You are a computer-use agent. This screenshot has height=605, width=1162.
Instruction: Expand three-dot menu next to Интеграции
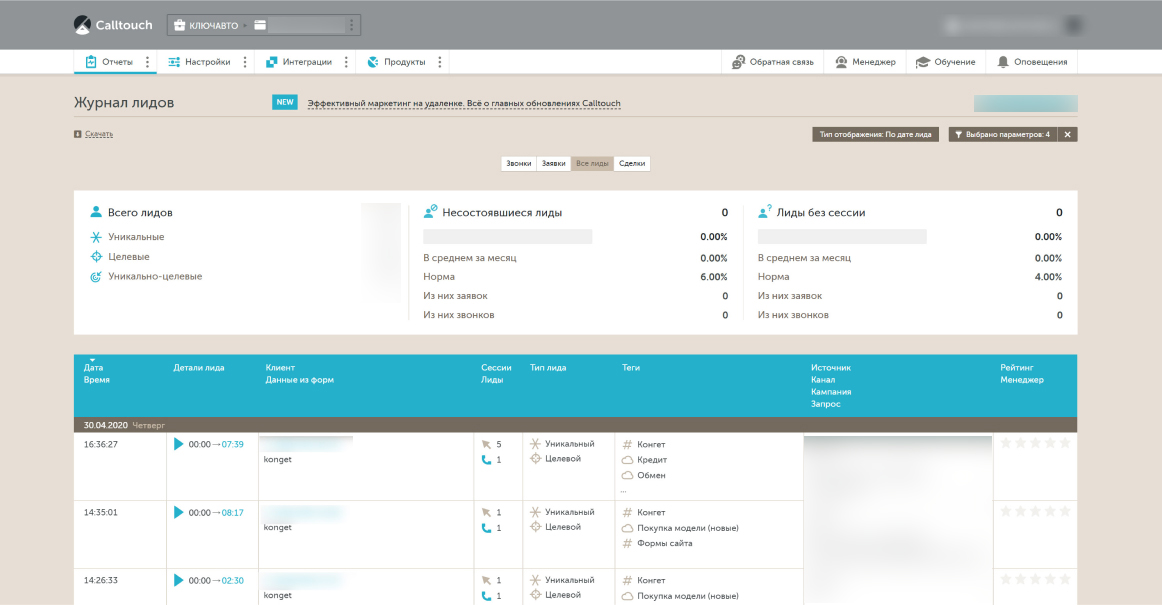(x=345, y=62)
